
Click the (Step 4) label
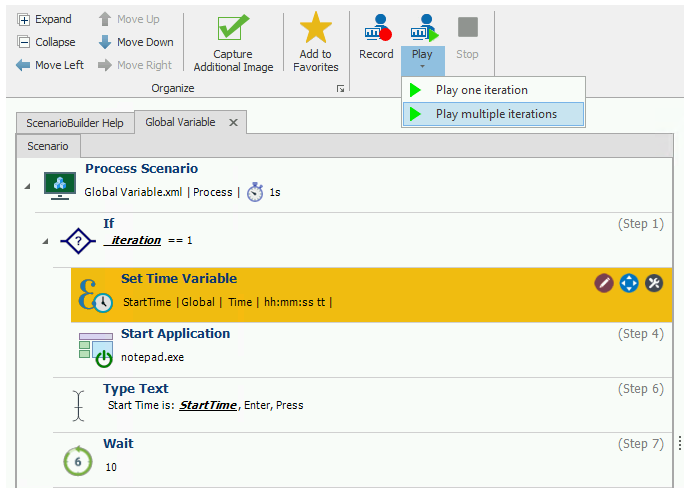(x=641, y=334)
